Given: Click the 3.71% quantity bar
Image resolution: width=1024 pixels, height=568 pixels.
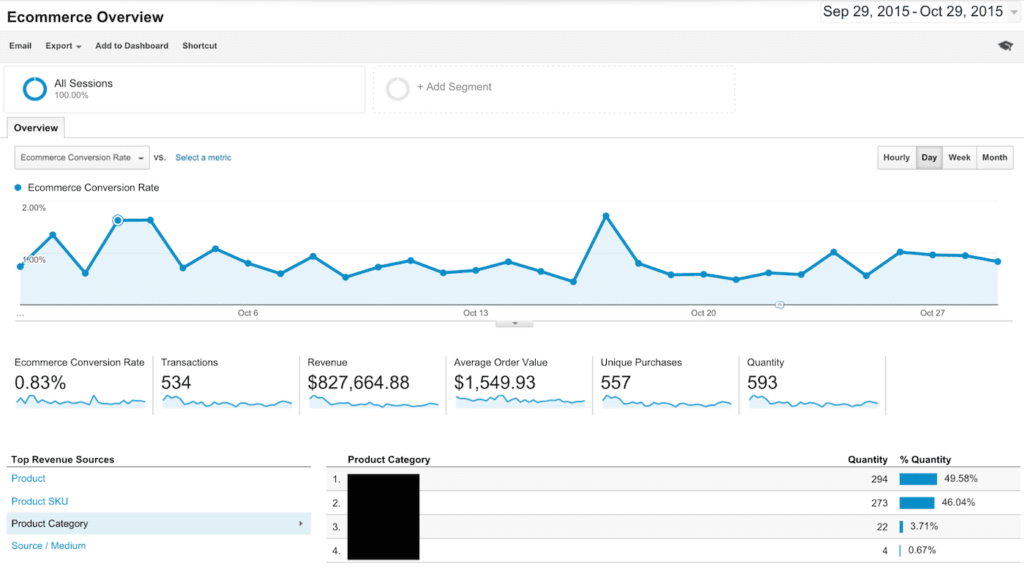Looking at the screenshot, I should pos(901,526).
